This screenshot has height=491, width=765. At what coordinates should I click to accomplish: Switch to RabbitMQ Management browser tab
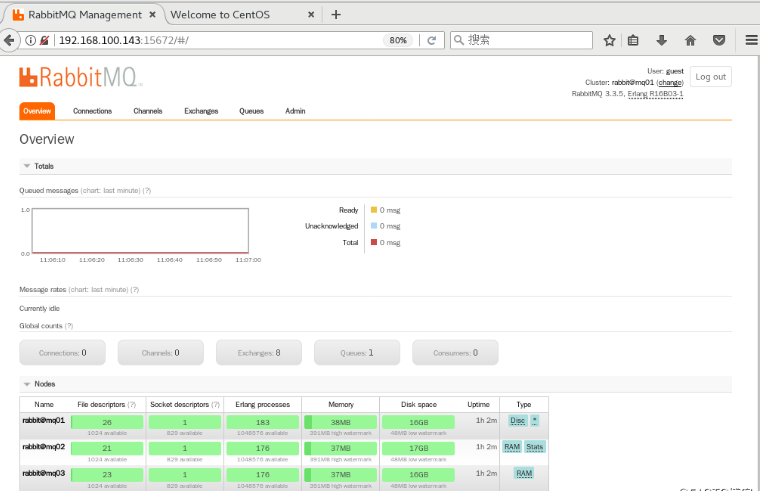83,15
